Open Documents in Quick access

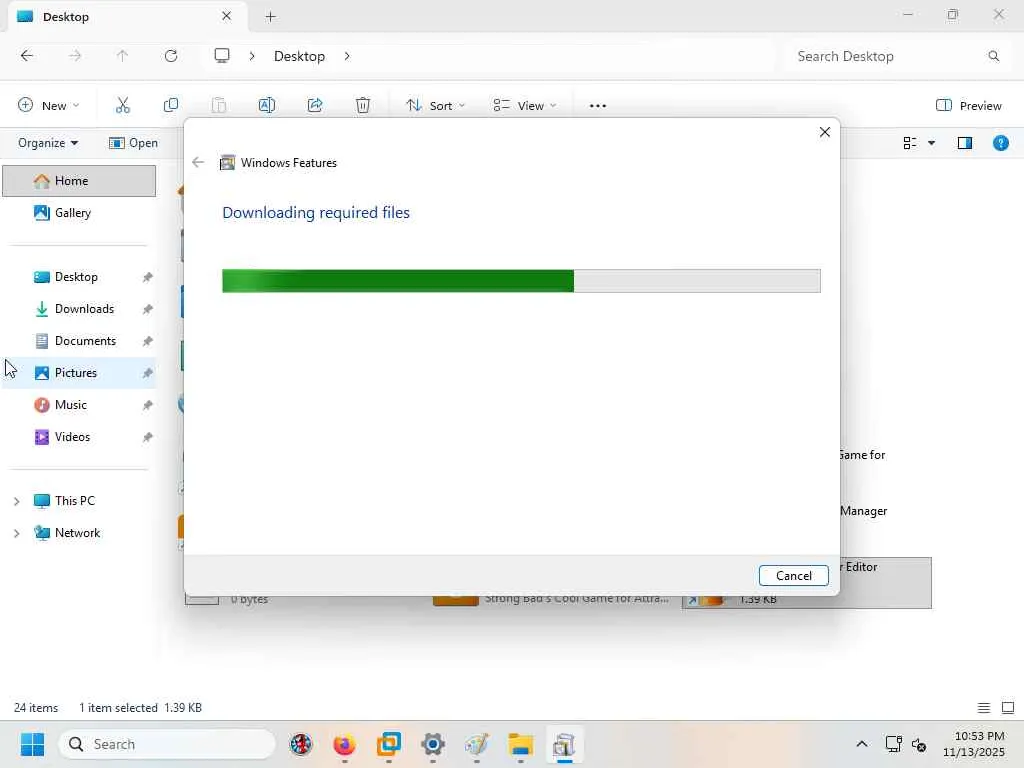[x=85, y=340]
